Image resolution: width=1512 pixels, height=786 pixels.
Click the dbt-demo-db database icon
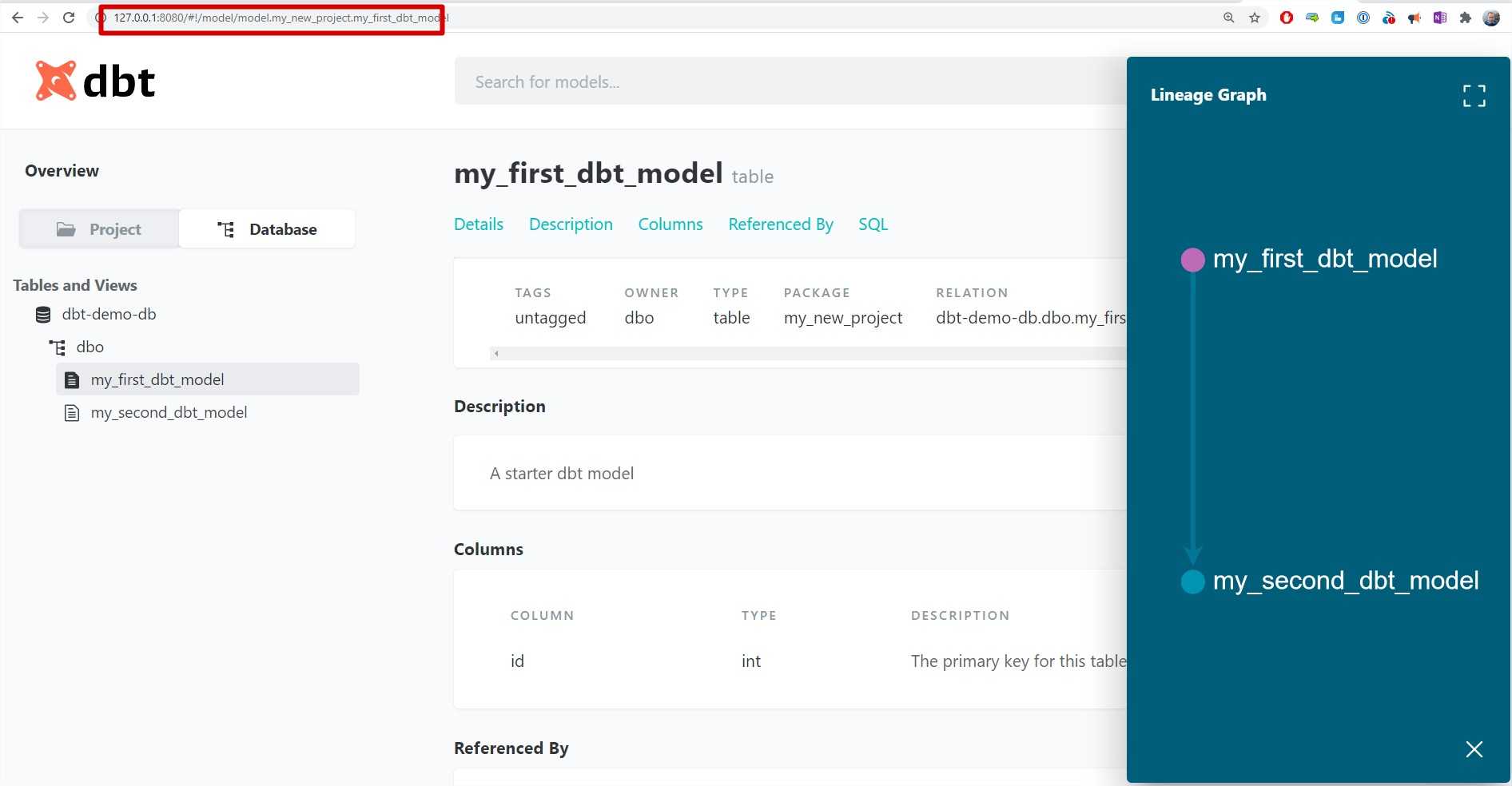coord(42,314)
